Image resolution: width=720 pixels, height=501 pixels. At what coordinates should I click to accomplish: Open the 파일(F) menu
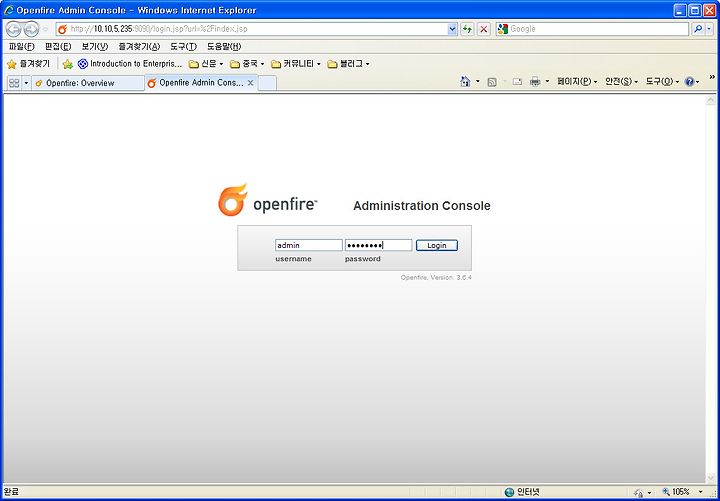(22, 46)
